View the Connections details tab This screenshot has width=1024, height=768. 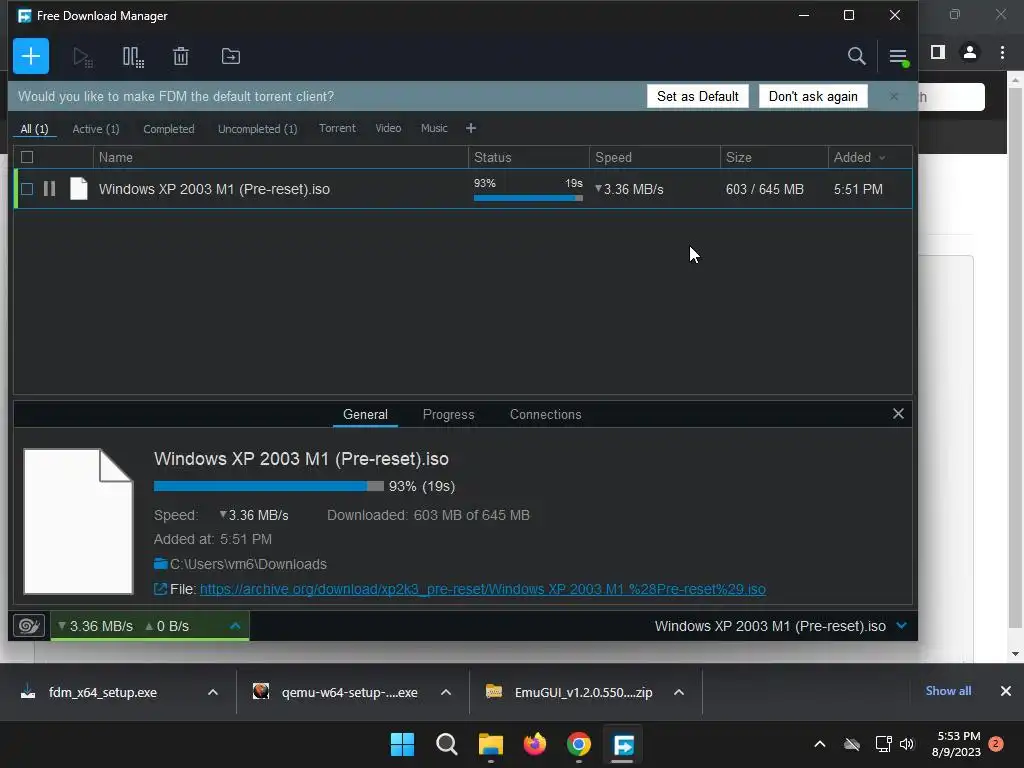coord(545,414)
